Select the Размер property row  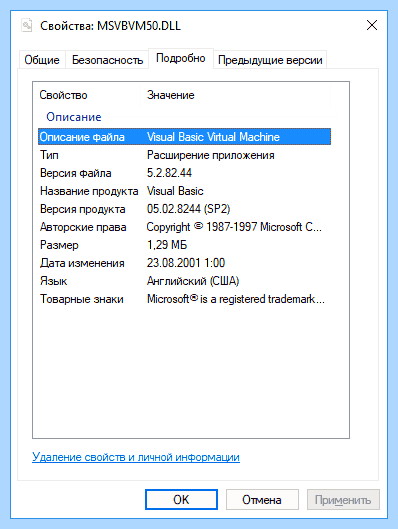point(184,245)
